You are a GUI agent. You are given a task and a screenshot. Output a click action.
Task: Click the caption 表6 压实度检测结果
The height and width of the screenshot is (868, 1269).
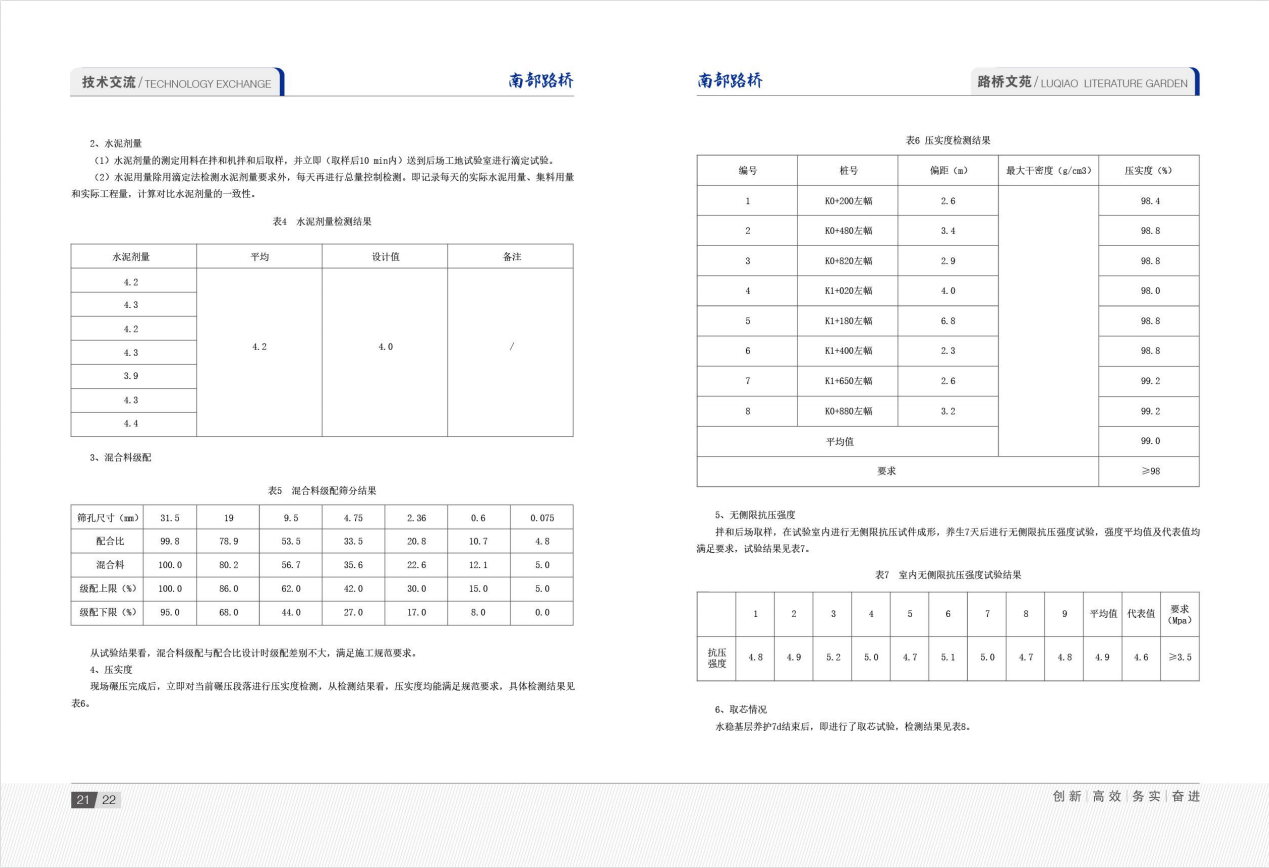948,141
